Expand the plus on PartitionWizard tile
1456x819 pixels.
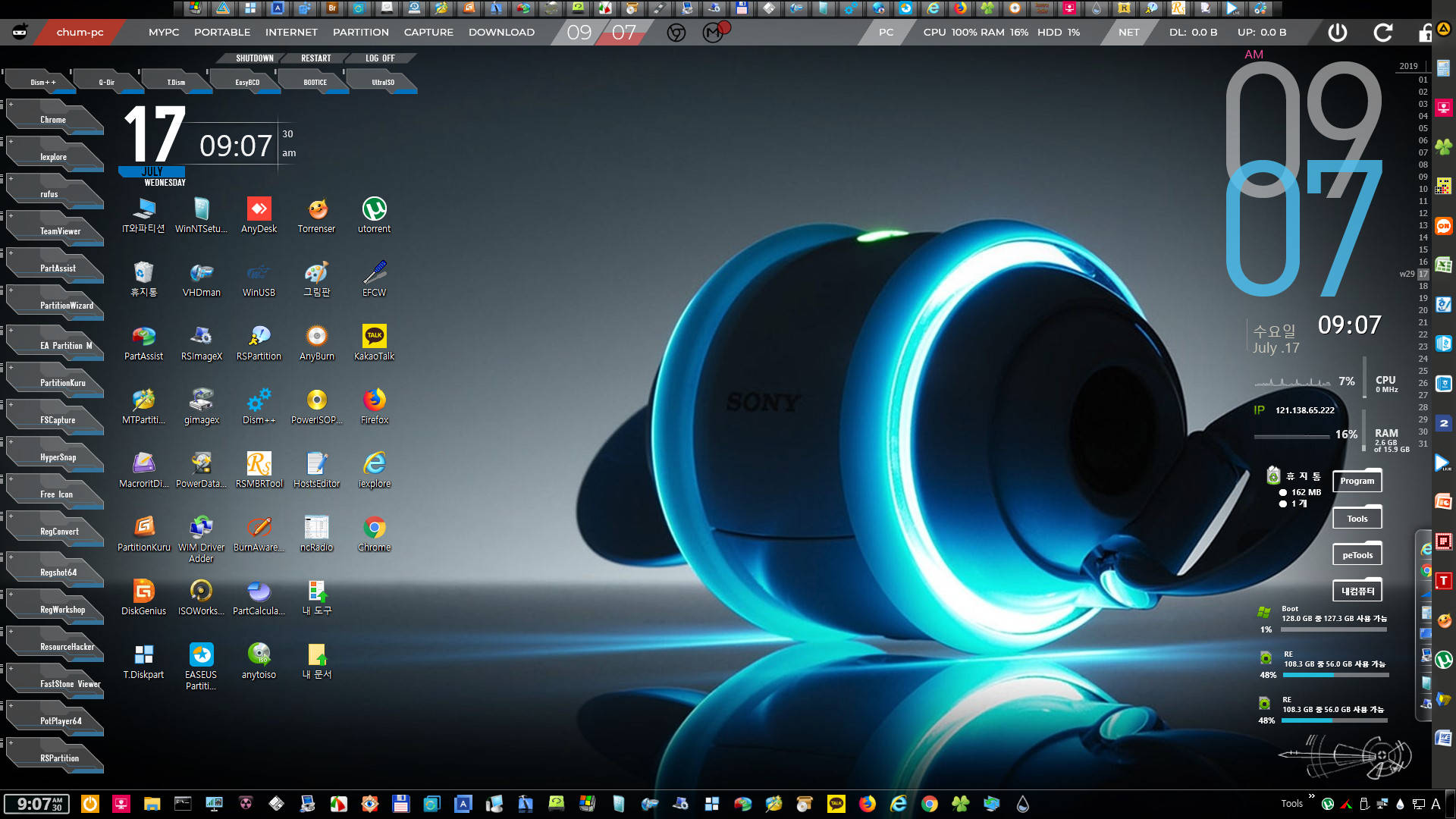tap(11, 290)
